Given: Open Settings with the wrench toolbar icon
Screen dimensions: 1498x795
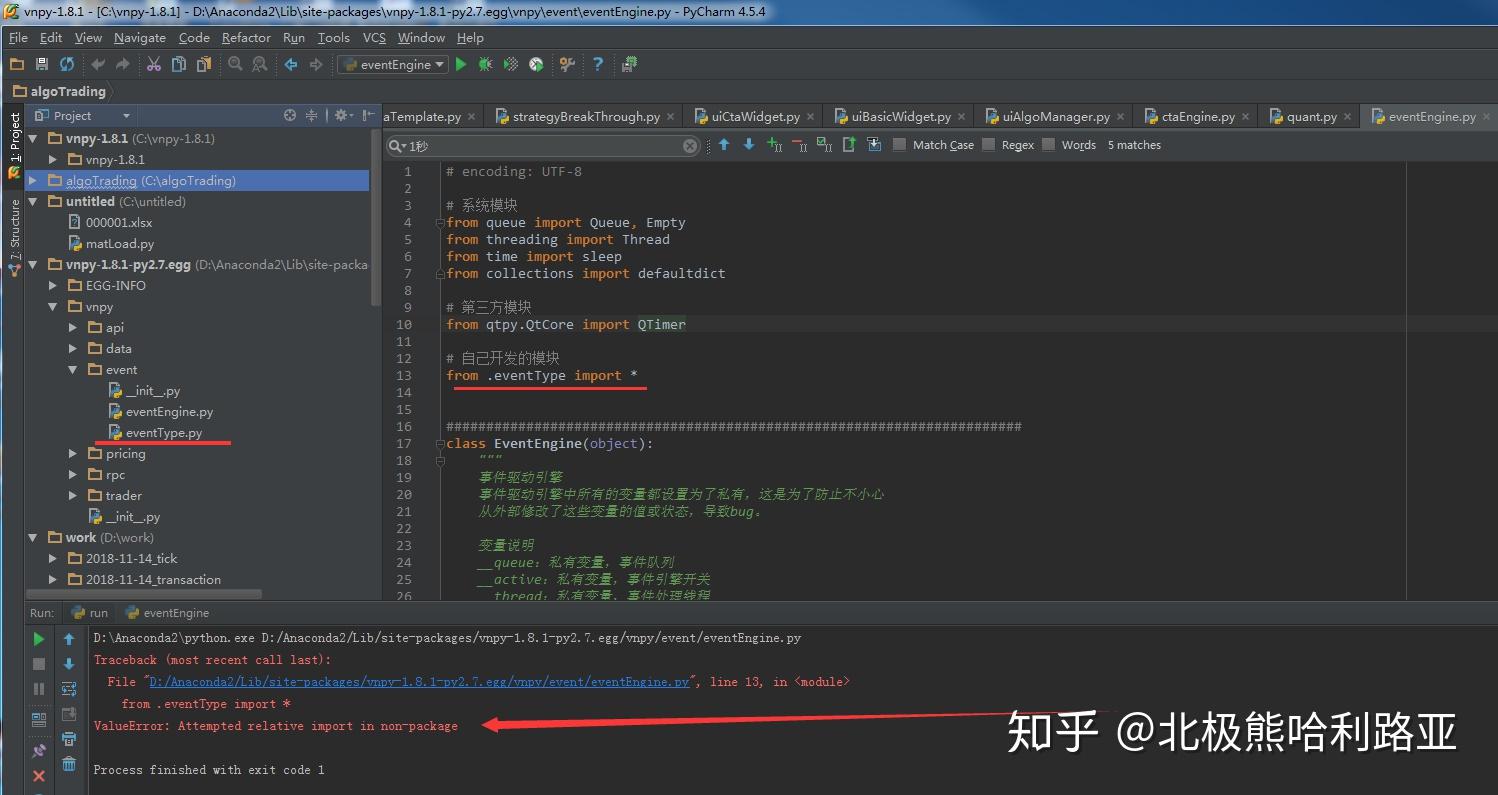Looking at the screenshot, I should click(x=567, y=64).
